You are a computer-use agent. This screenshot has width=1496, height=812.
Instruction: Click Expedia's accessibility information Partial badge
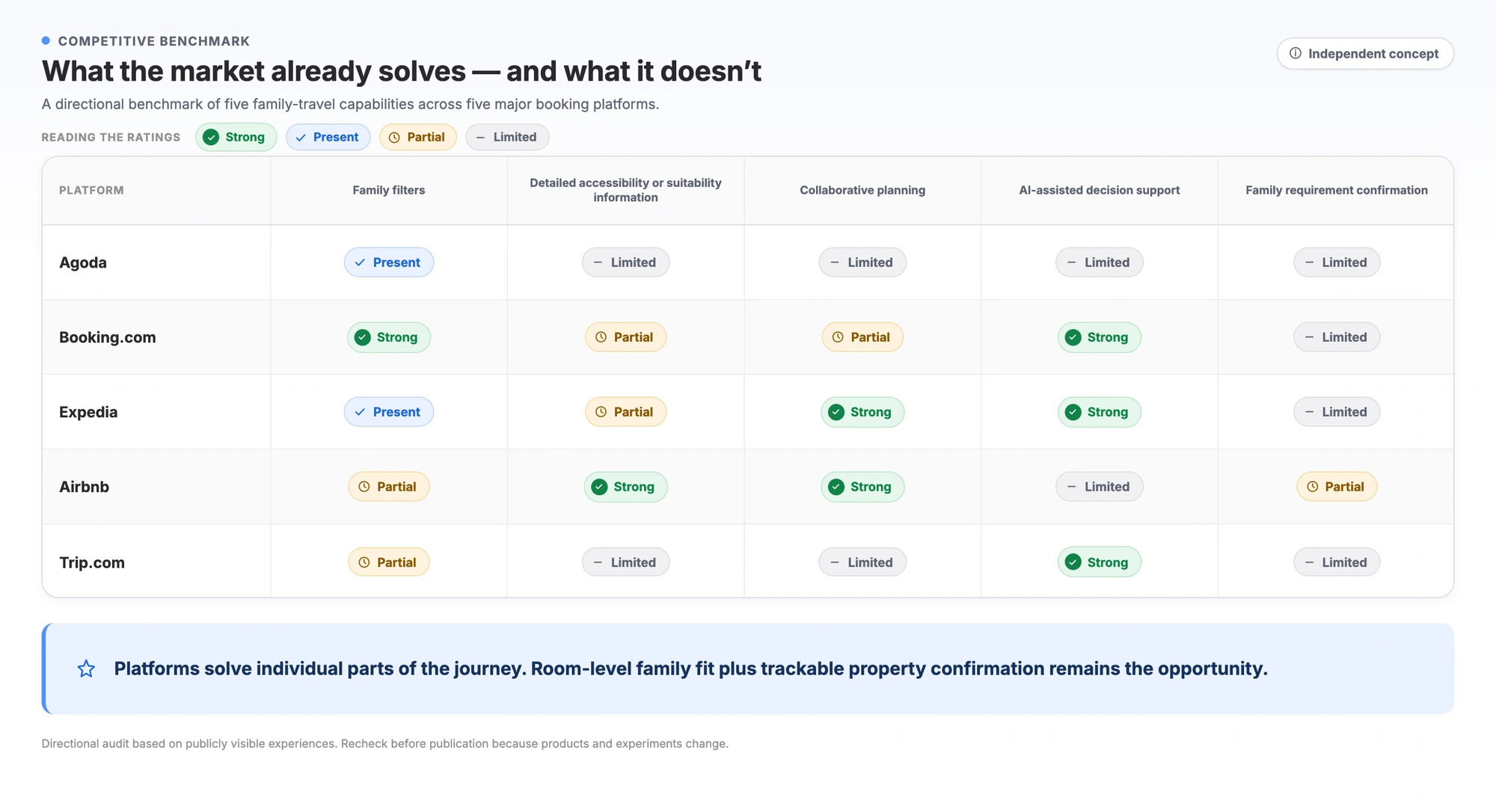(x=626, y=412)
